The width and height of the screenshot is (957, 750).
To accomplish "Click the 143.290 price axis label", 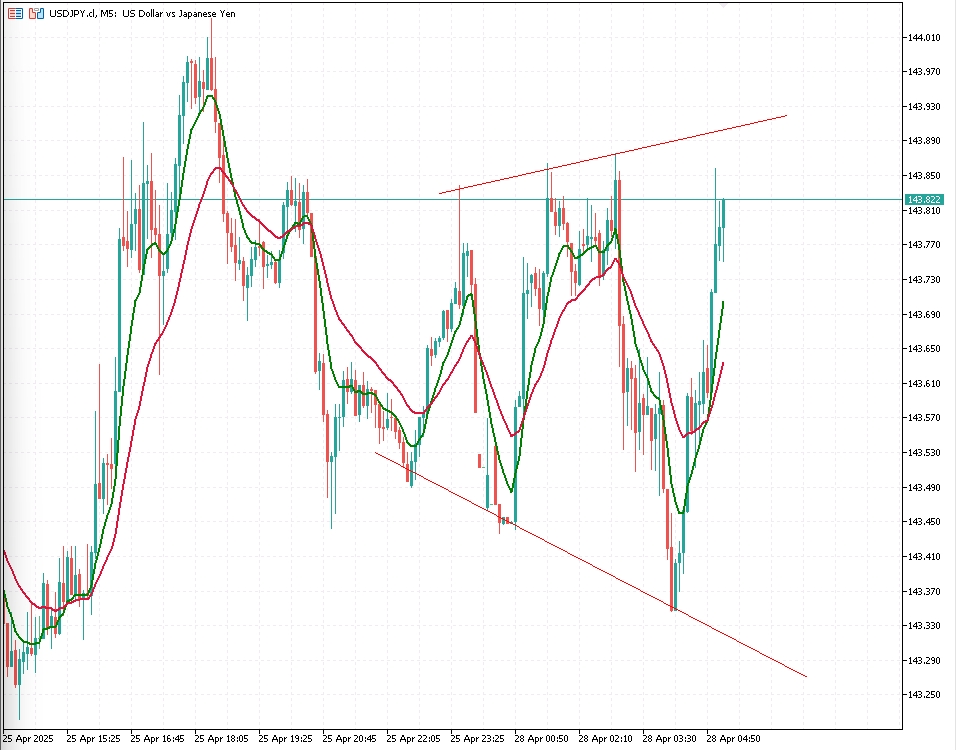I will point(924,660).
